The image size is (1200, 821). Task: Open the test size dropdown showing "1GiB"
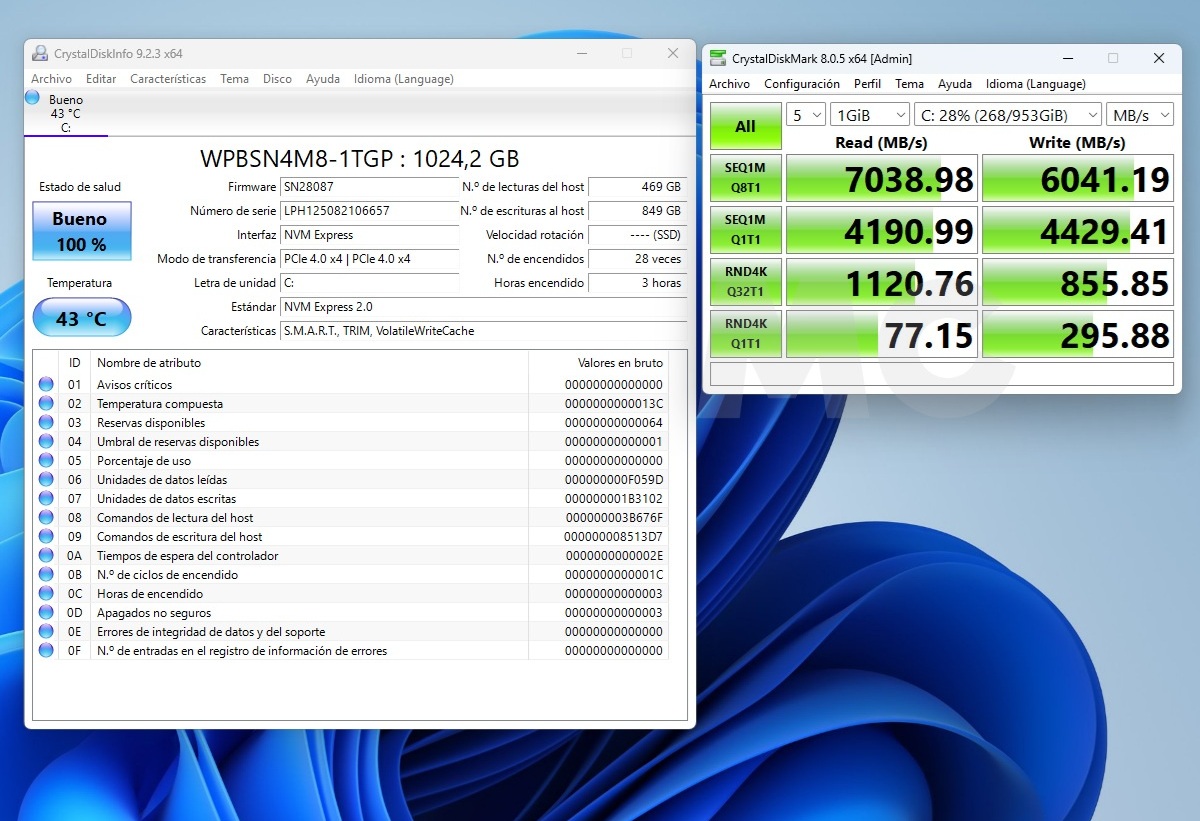tap(869, 114)
